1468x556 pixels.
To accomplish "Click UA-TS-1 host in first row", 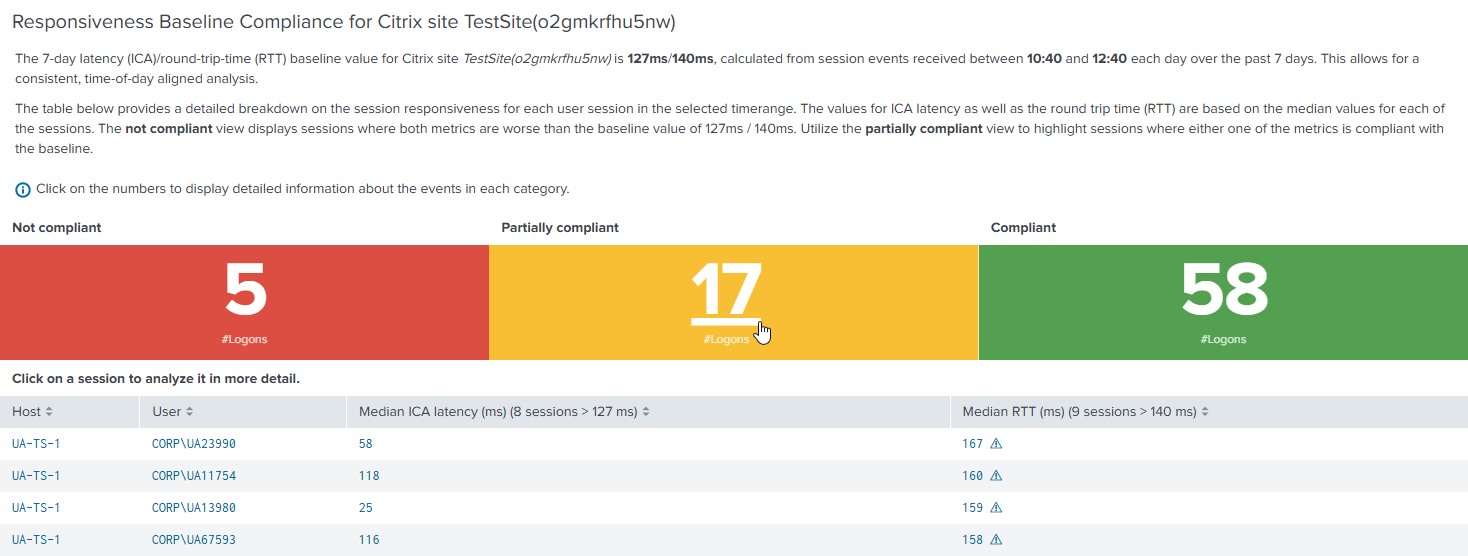I will click(x=36, y=444).
